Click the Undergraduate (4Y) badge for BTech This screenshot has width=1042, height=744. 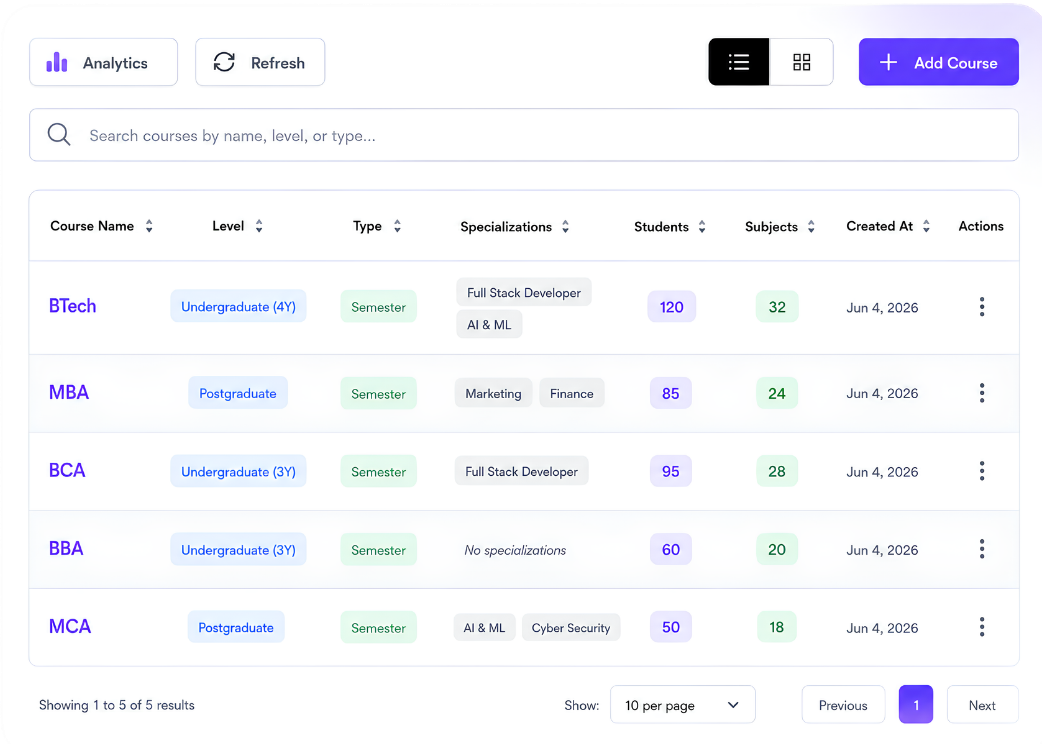[238, 306]
